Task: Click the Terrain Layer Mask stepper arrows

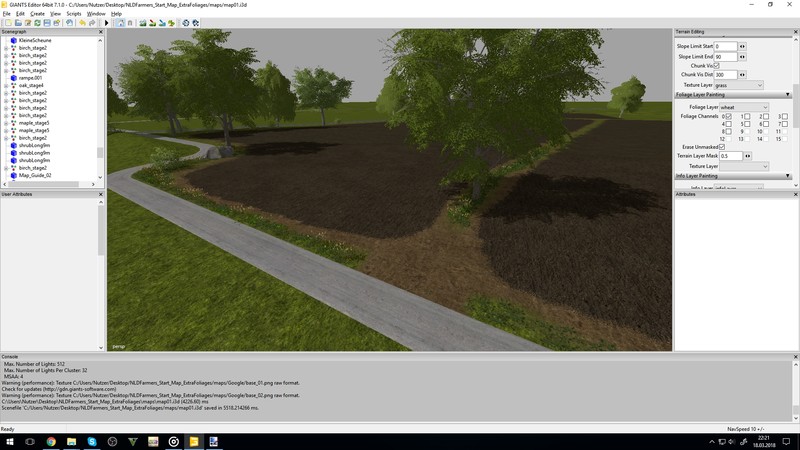Action: (748, 156)
